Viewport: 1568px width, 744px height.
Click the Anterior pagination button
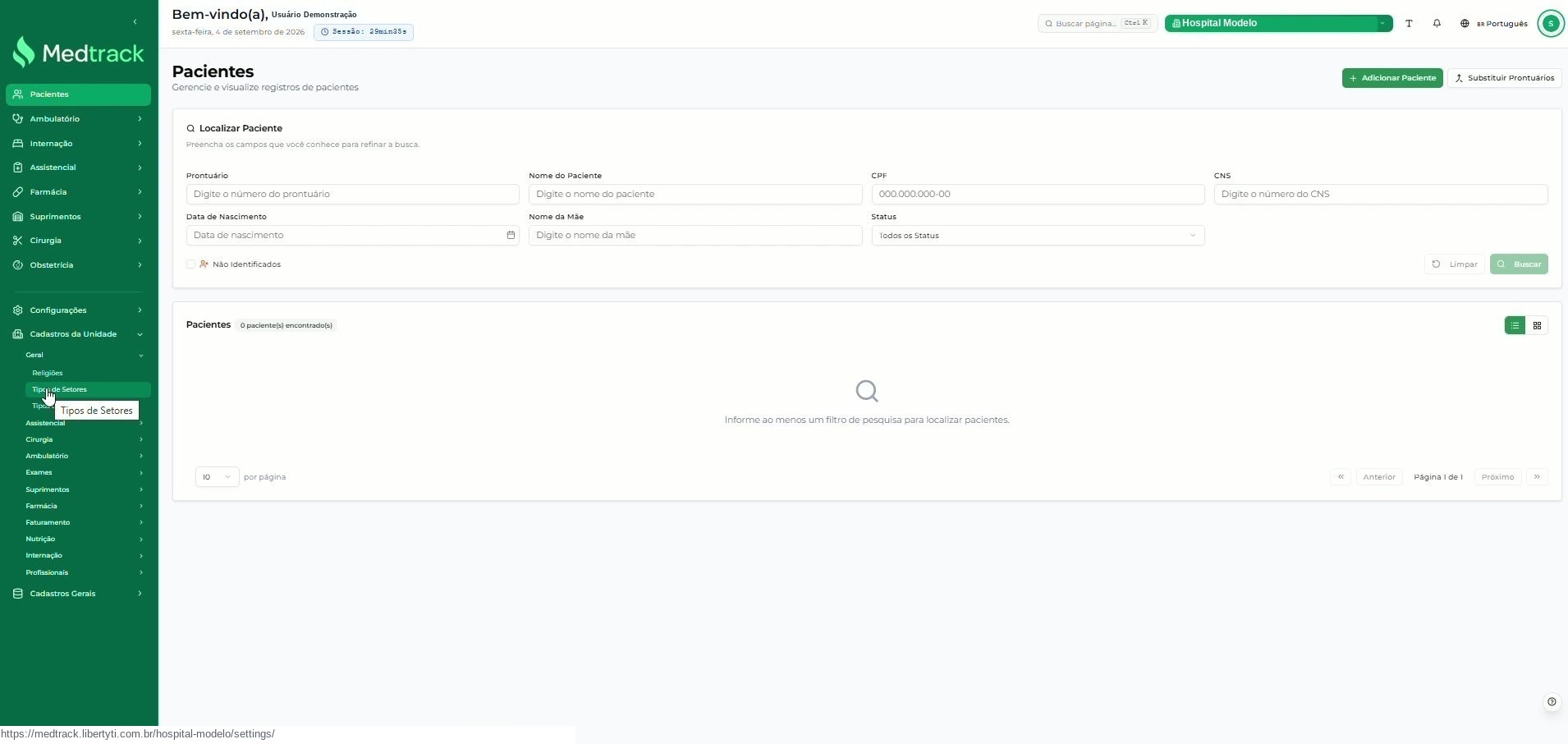[x=1379, y=476]
